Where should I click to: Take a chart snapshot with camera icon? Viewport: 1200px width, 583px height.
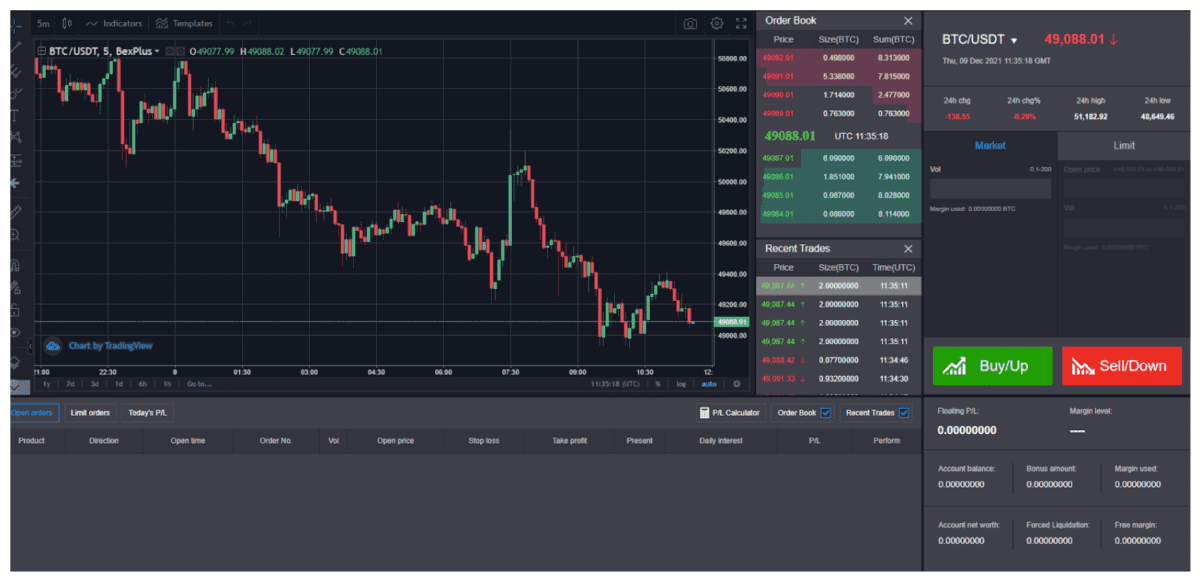click(x=690, y=23)
